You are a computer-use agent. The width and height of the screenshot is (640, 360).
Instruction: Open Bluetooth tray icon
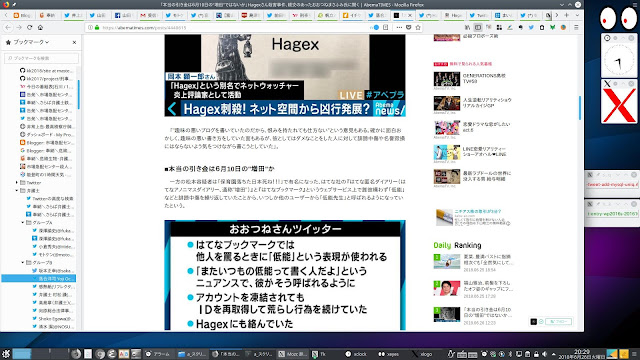click(x=510, y=354)
